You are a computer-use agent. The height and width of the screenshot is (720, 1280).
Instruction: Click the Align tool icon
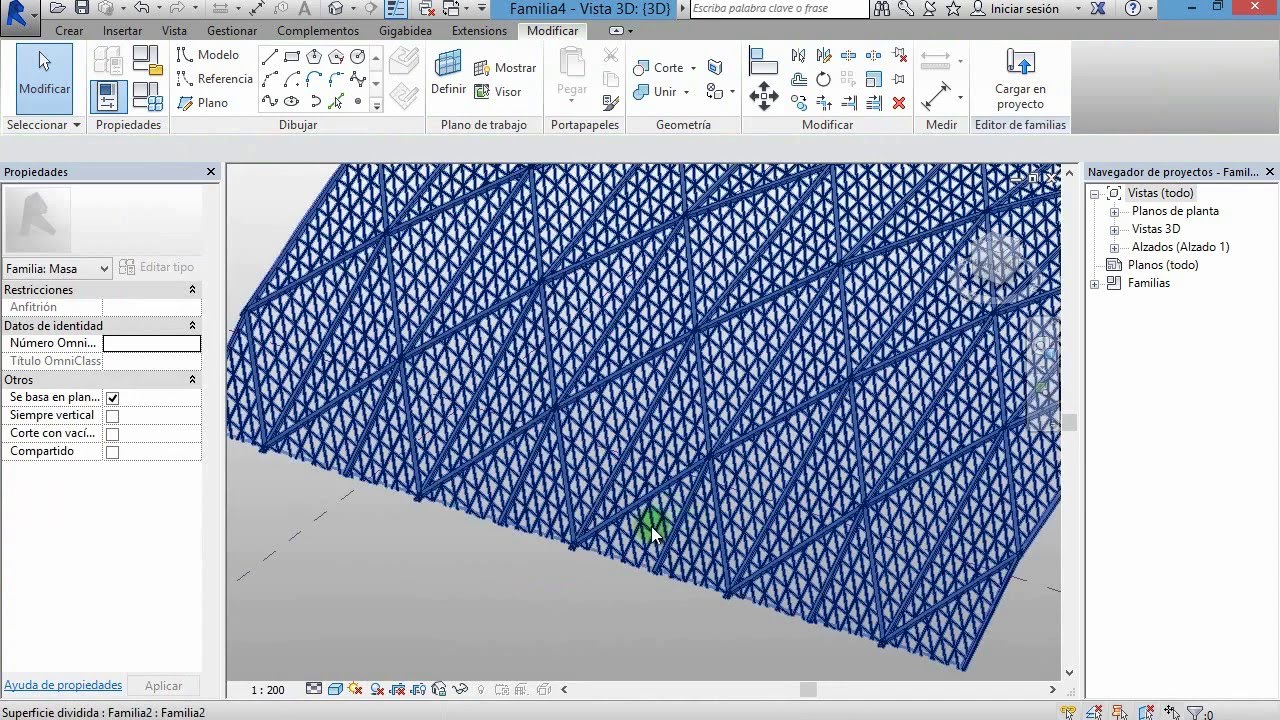[x=763, y=60]
